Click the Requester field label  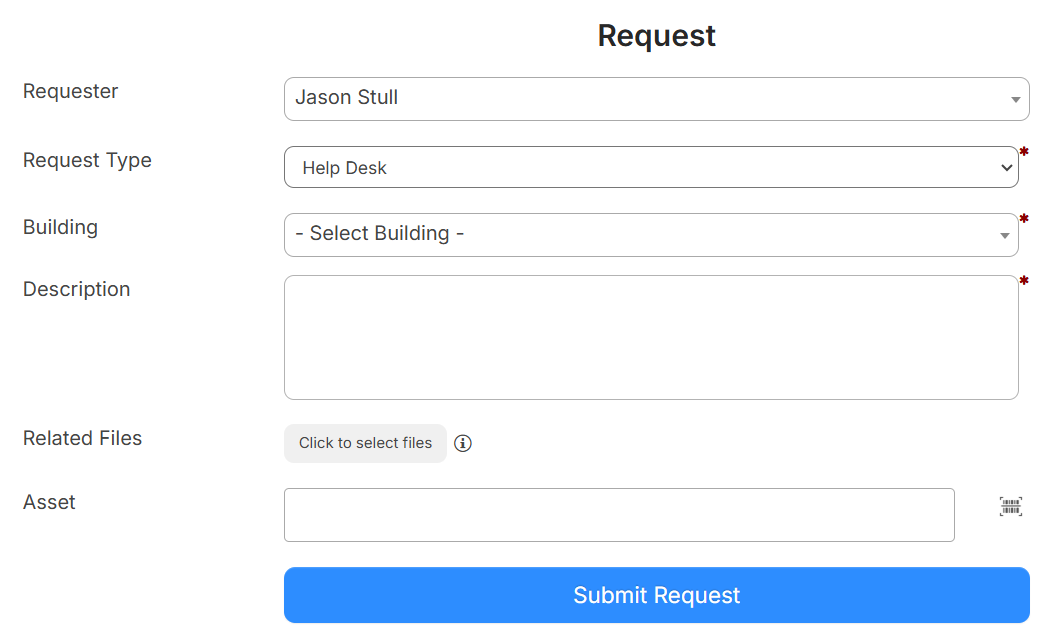click(x=70, y=91)
